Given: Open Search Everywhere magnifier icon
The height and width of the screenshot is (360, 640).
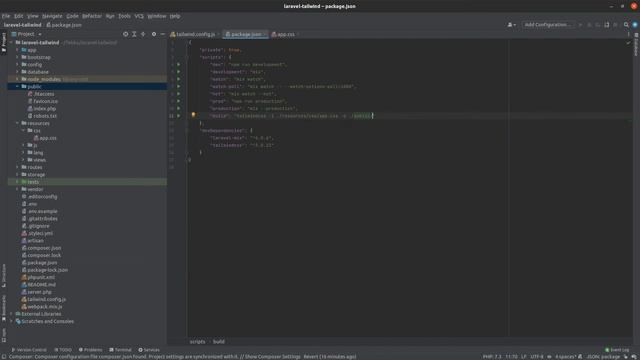Looking at the screenshot, I should [x=626, y=25].
